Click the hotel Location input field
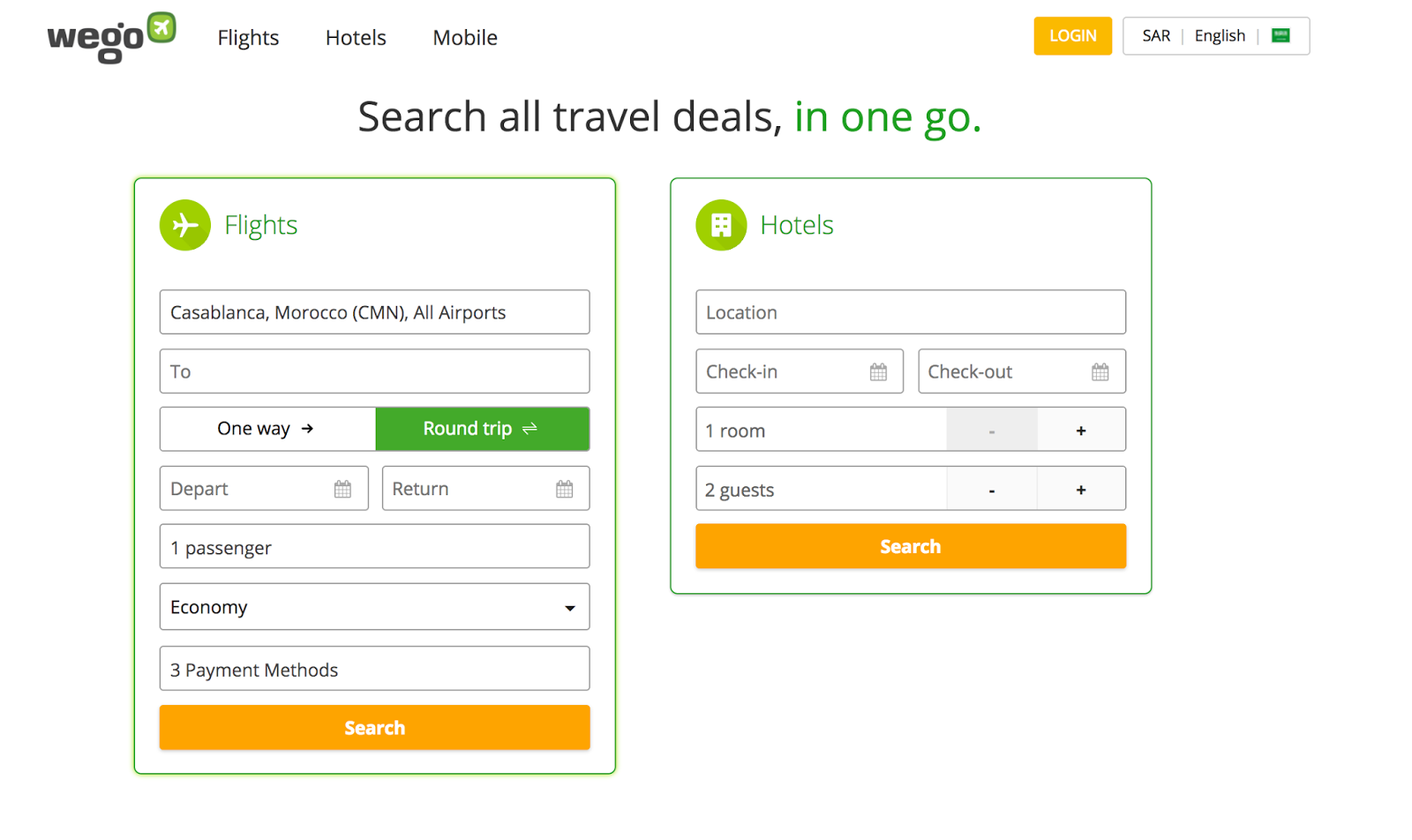 coord(910,312)
